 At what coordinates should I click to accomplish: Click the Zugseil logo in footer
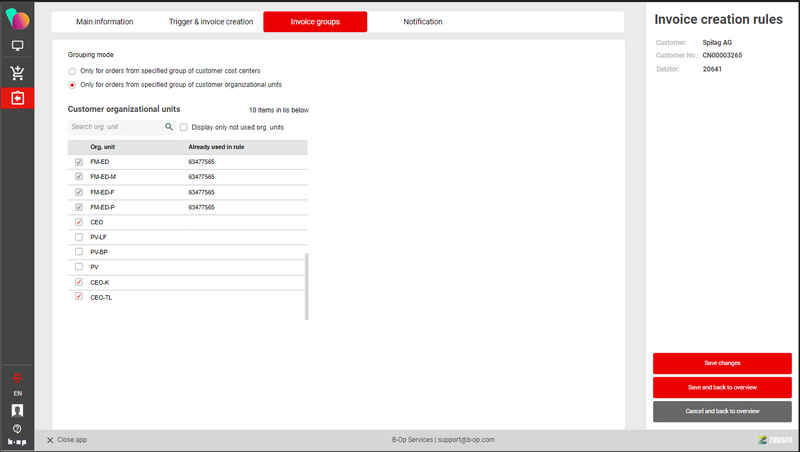pos(776,440)
